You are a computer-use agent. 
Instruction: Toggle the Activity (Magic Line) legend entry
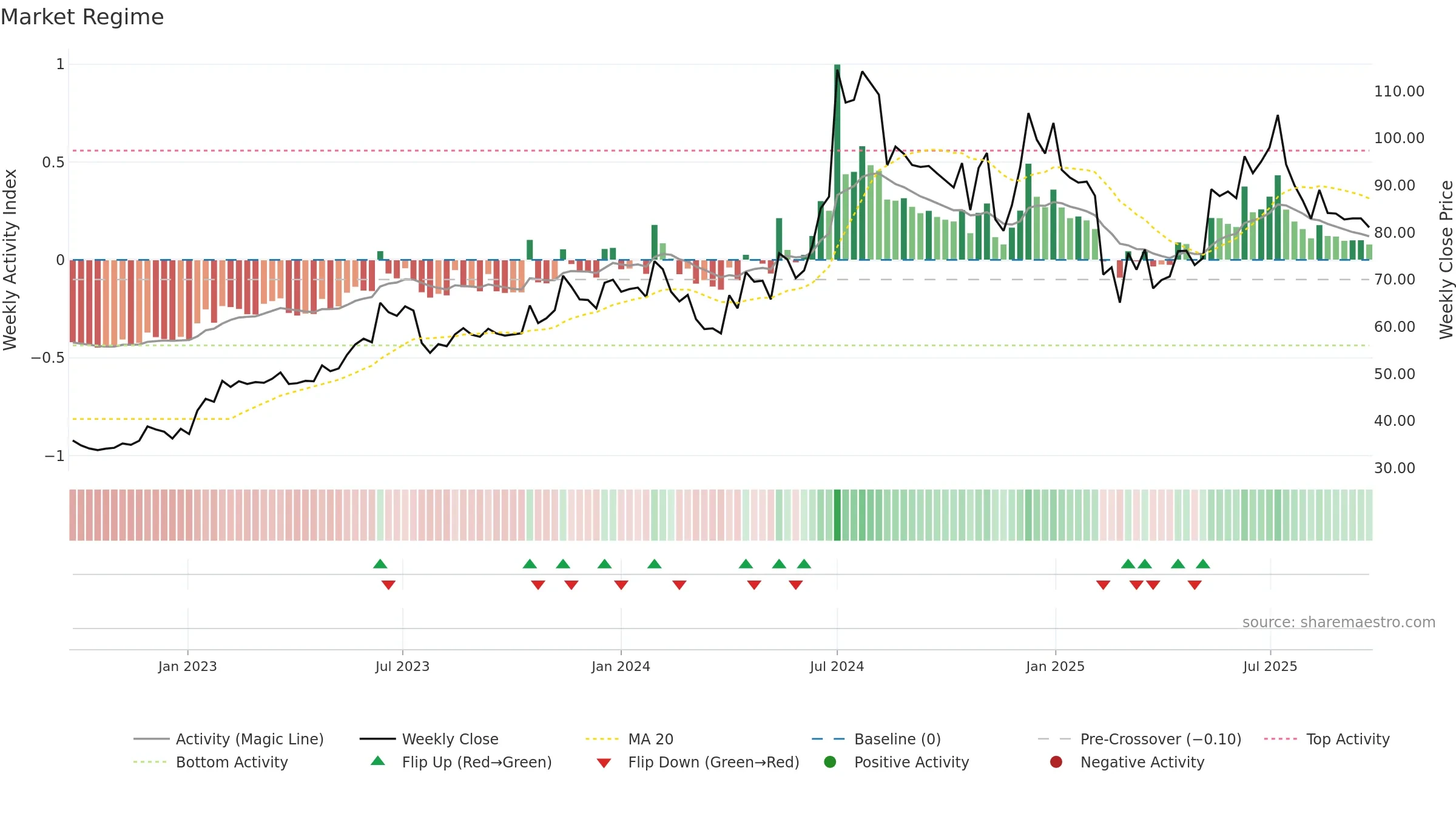[229, 739]
